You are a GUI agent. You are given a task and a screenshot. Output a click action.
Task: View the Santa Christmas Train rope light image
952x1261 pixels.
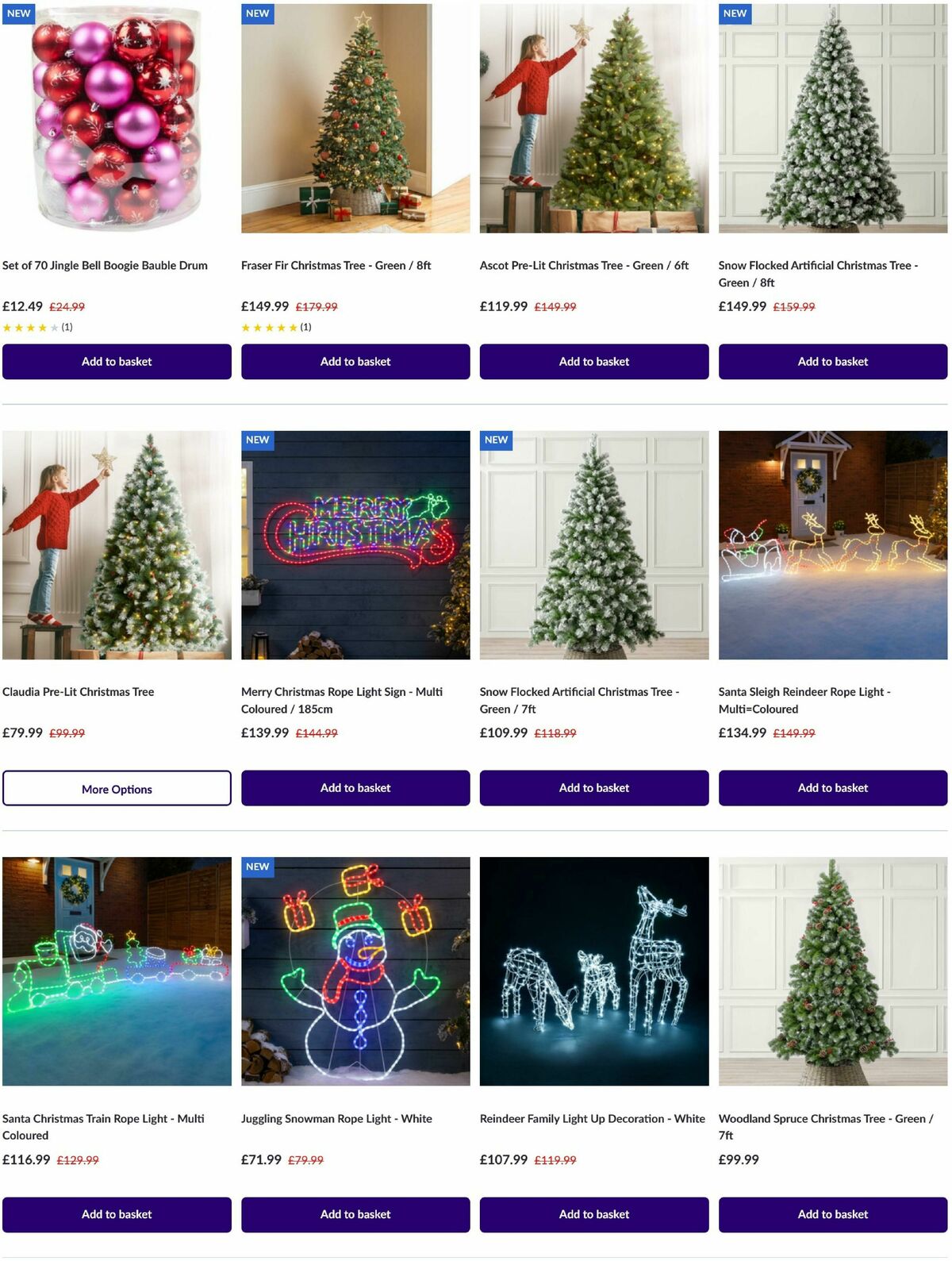[117, 971]
